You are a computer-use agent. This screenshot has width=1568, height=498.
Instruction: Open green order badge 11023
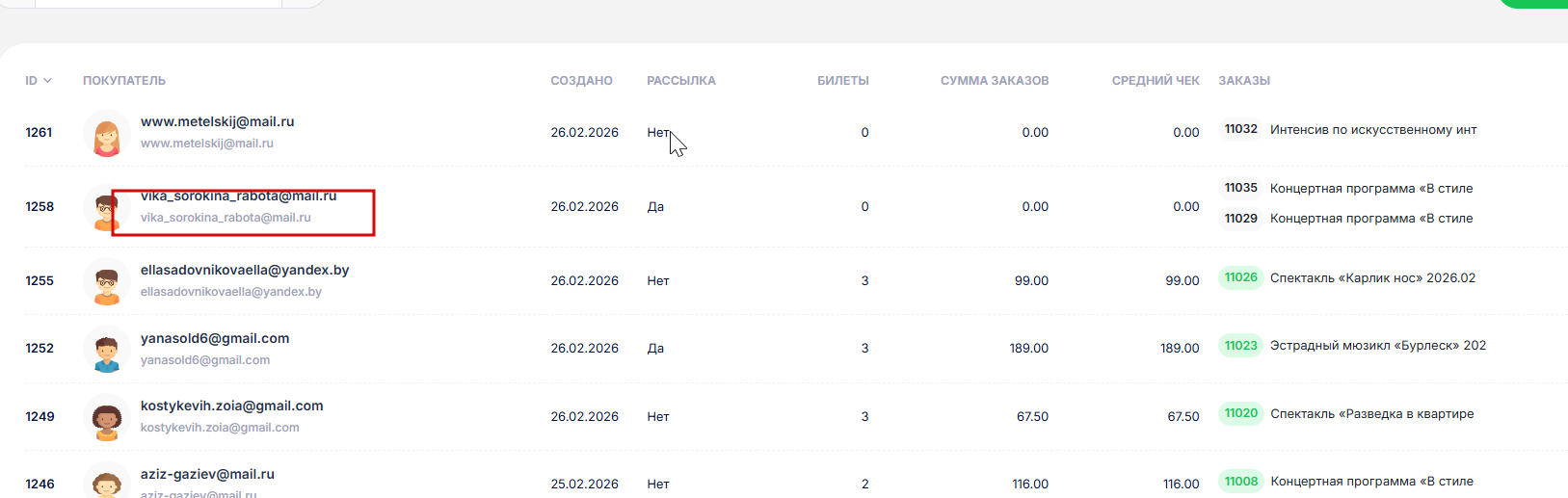pyautogui.click(x=1240, y=345)
